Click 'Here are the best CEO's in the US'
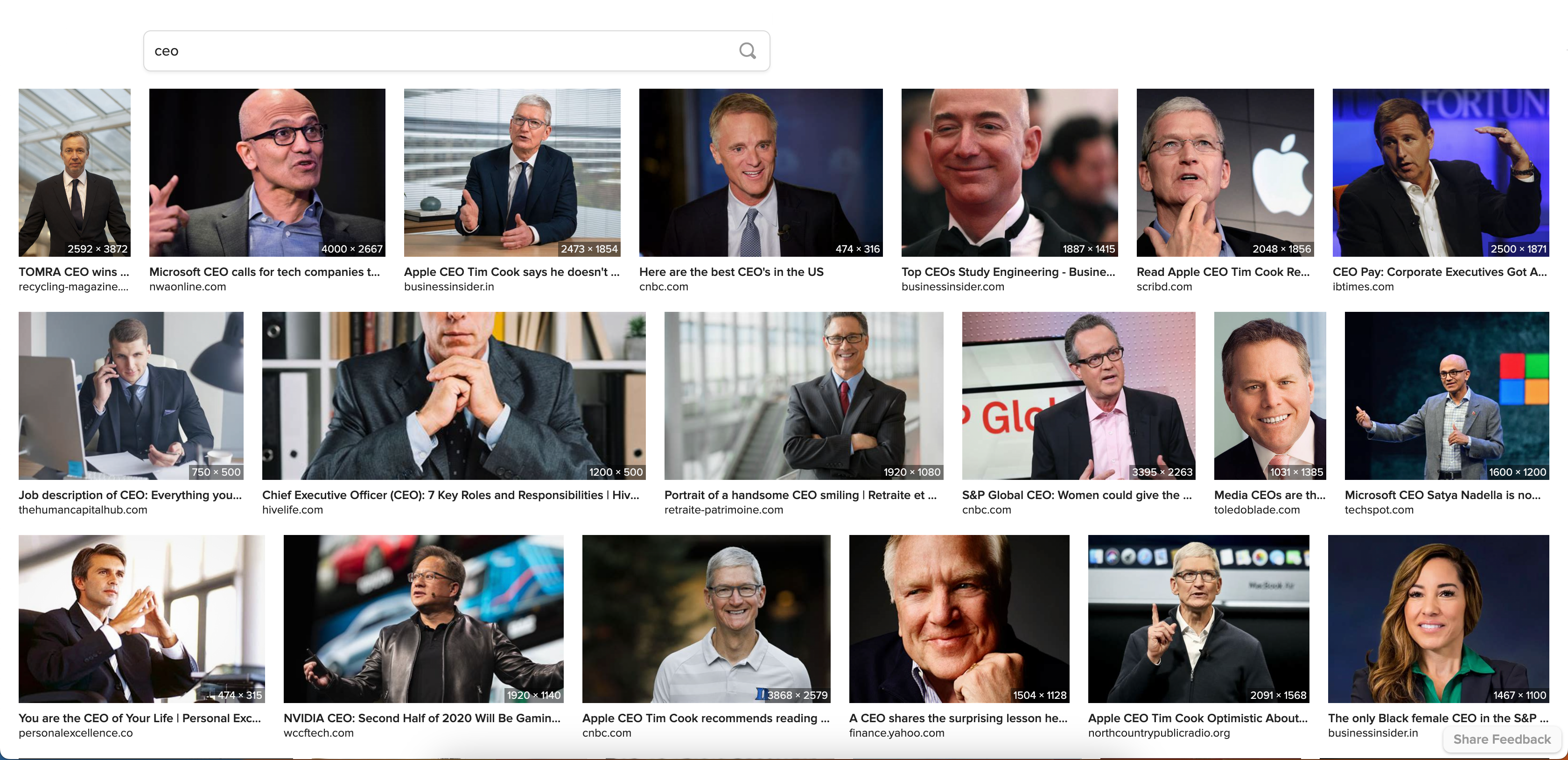 tap(731, 272)
